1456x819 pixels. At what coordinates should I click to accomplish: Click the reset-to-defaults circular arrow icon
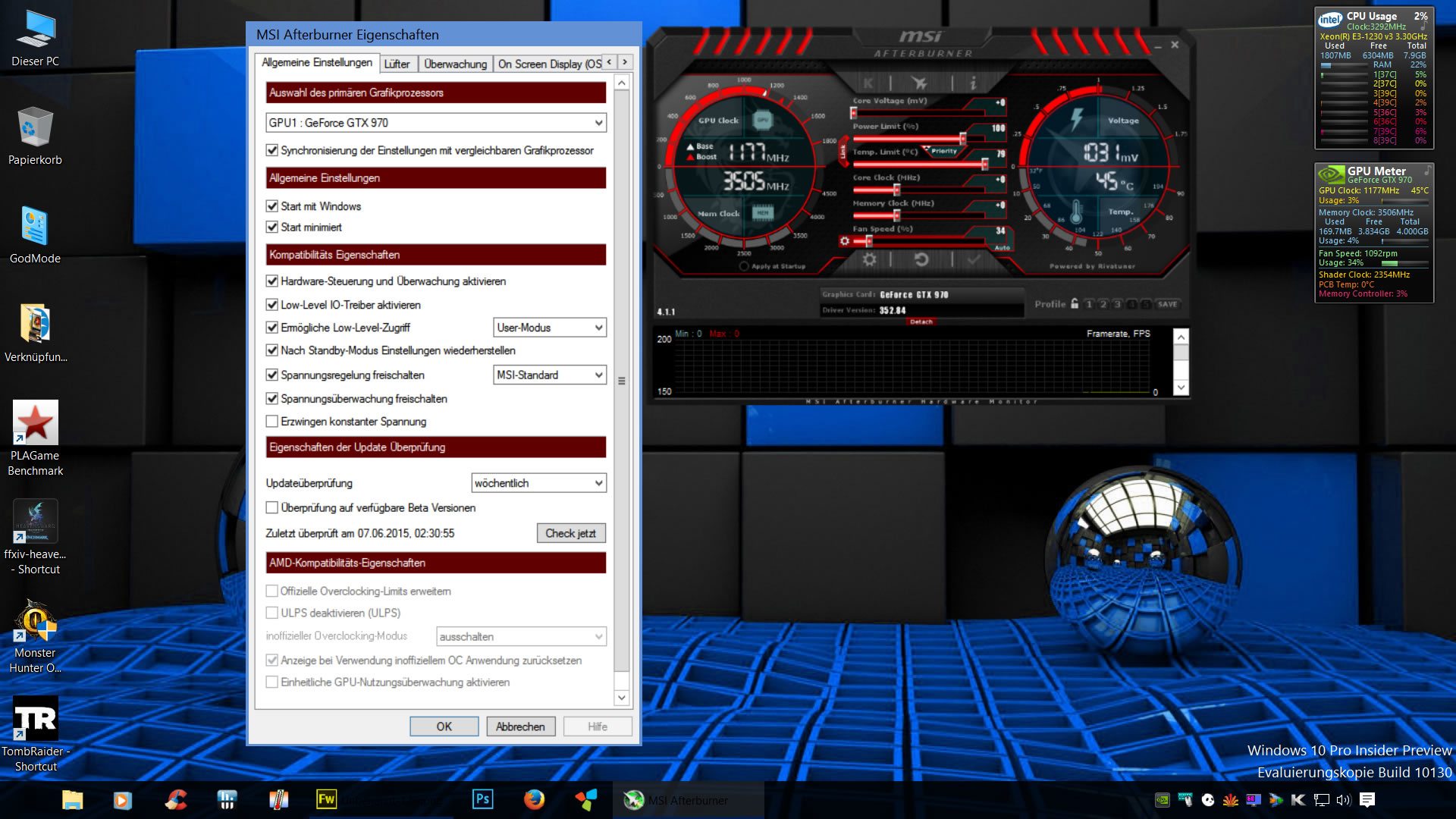(921, 259)
